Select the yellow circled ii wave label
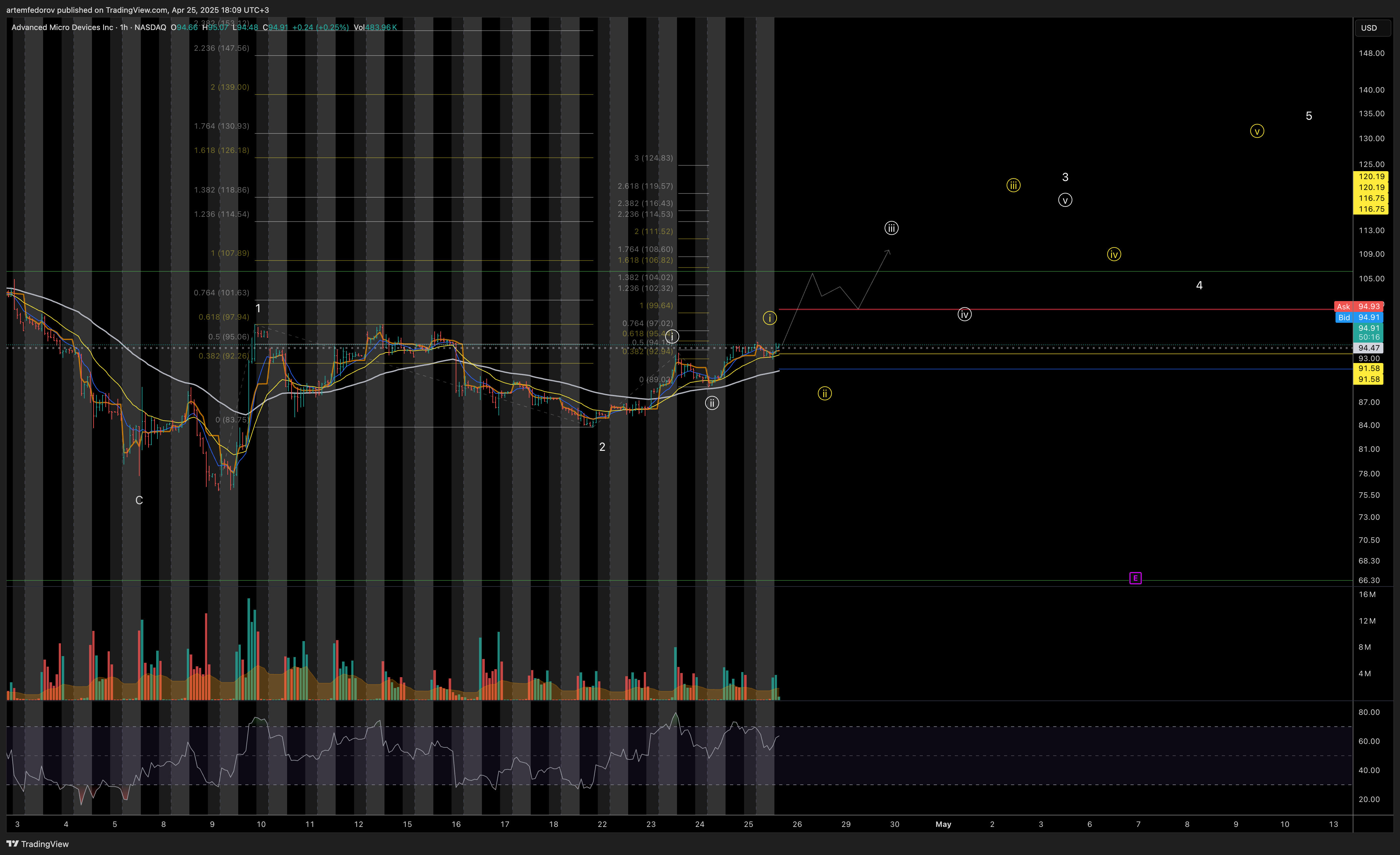Image resolution: width=1400 pixels, height=855 pixels. [825, 393]
